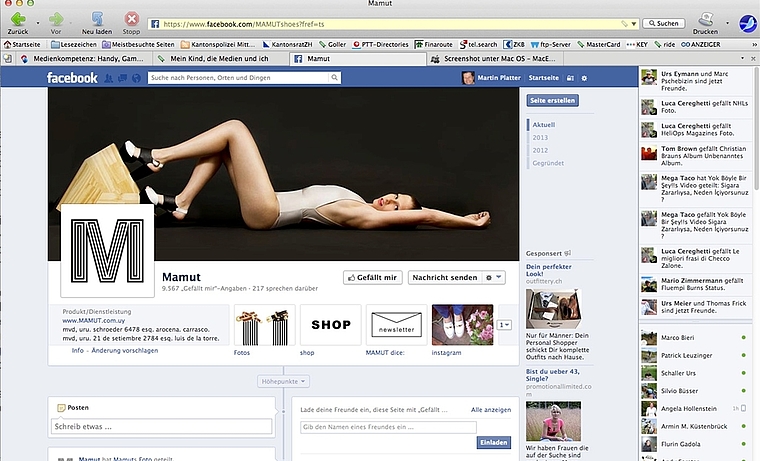
Task: Open the tel.search bookmark
Action: coord(479,45)
